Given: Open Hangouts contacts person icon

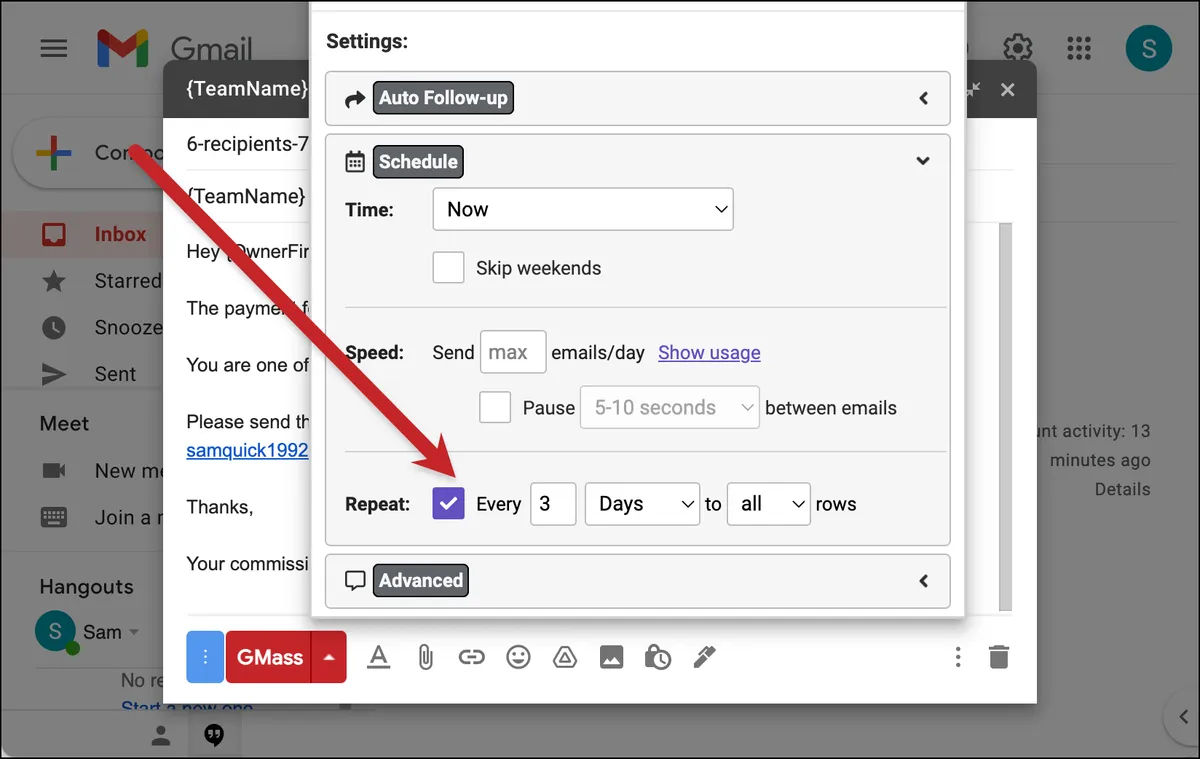Looking at the screenshot, I should click(160, 736).
